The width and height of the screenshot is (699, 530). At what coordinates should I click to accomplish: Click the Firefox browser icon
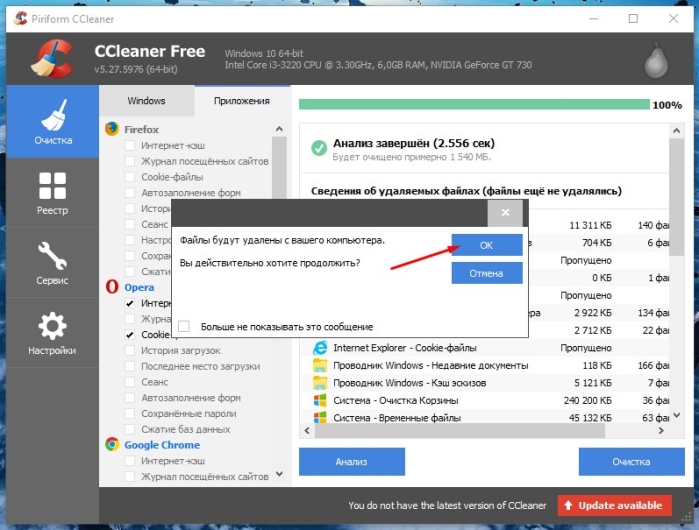[x=112, y=129]
